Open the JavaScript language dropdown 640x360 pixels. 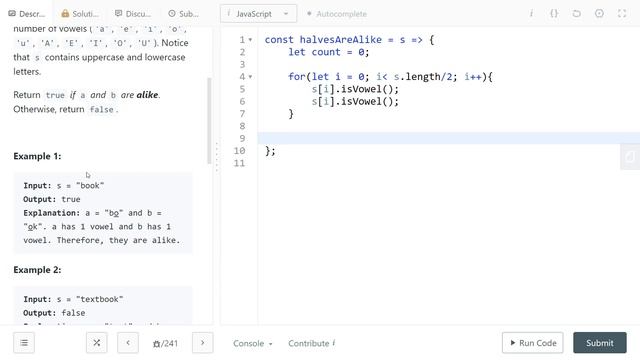[258, 14]
